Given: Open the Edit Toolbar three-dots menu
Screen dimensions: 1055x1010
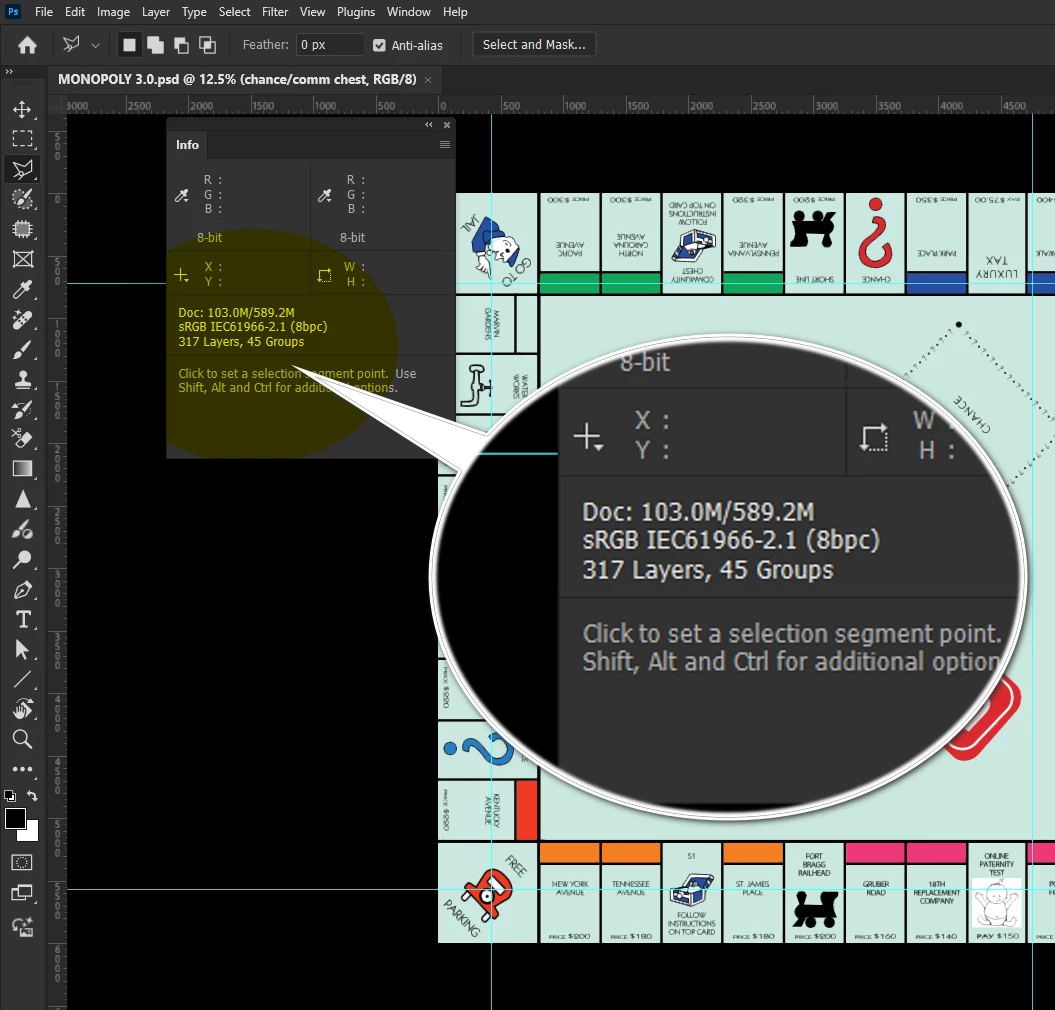Looking at the screenshot, I should pyautogui.click(x=22, y=768).
